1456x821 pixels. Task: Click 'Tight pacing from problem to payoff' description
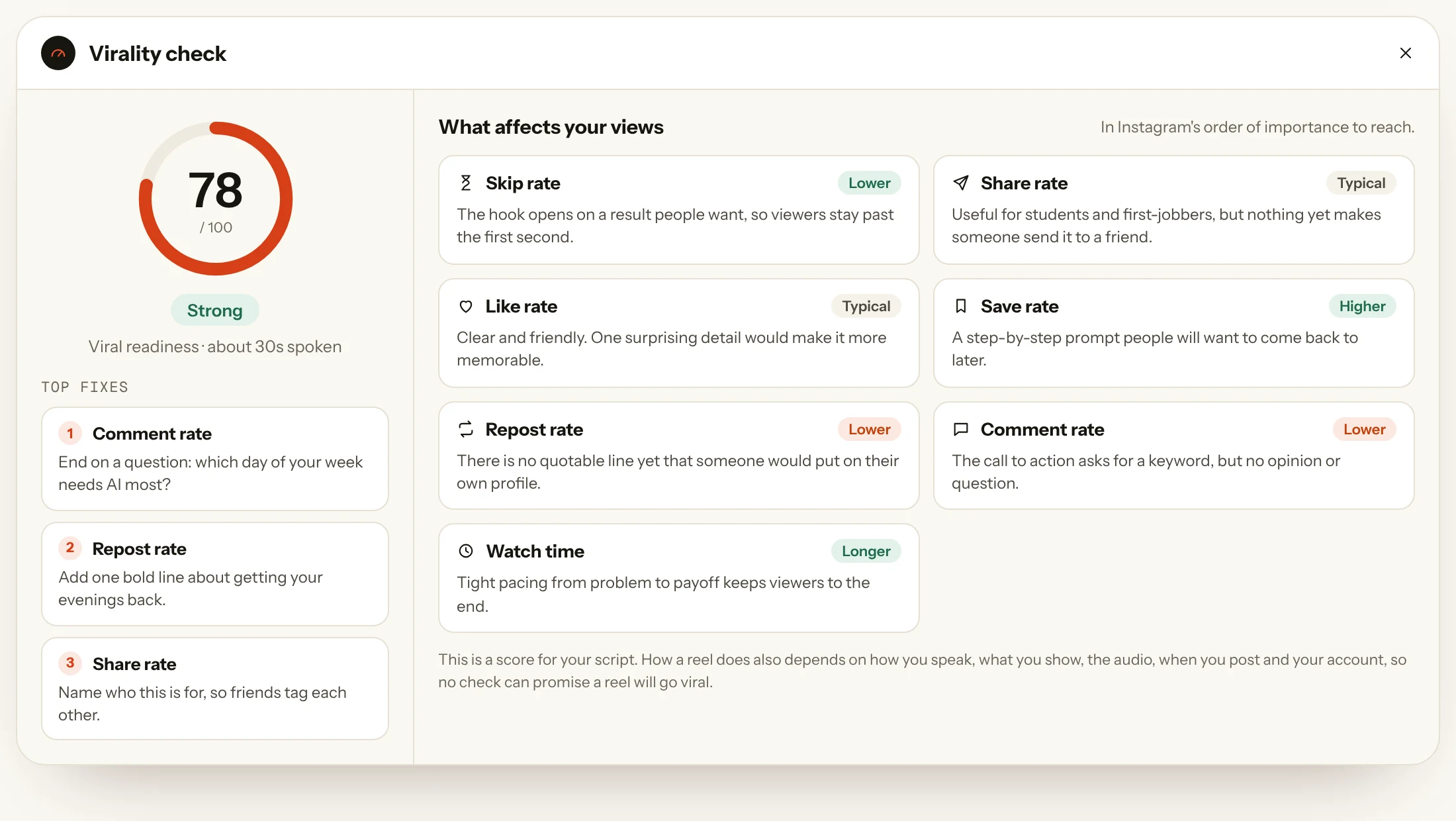[x=663, y=594]
